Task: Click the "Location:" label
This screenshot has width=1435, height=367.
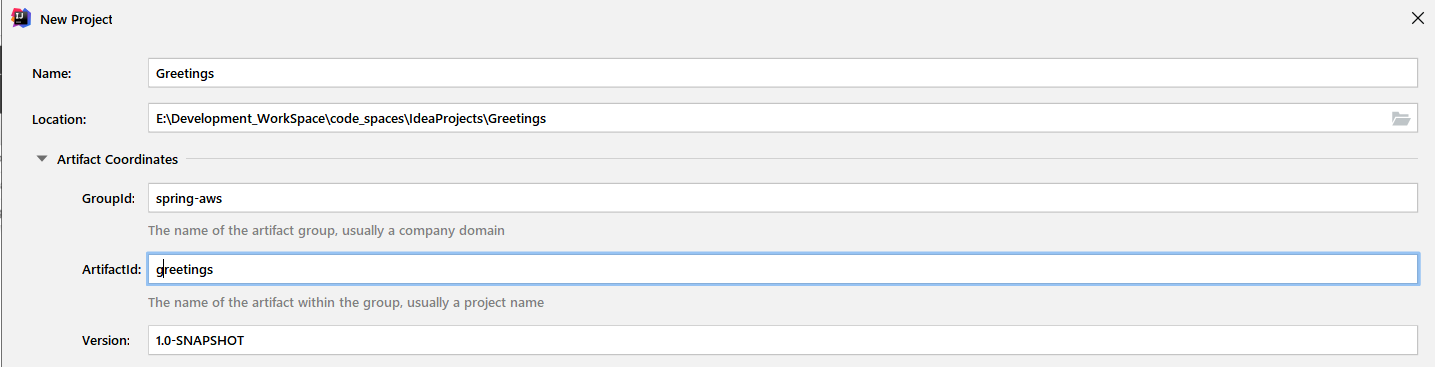Action: (59, 119)
